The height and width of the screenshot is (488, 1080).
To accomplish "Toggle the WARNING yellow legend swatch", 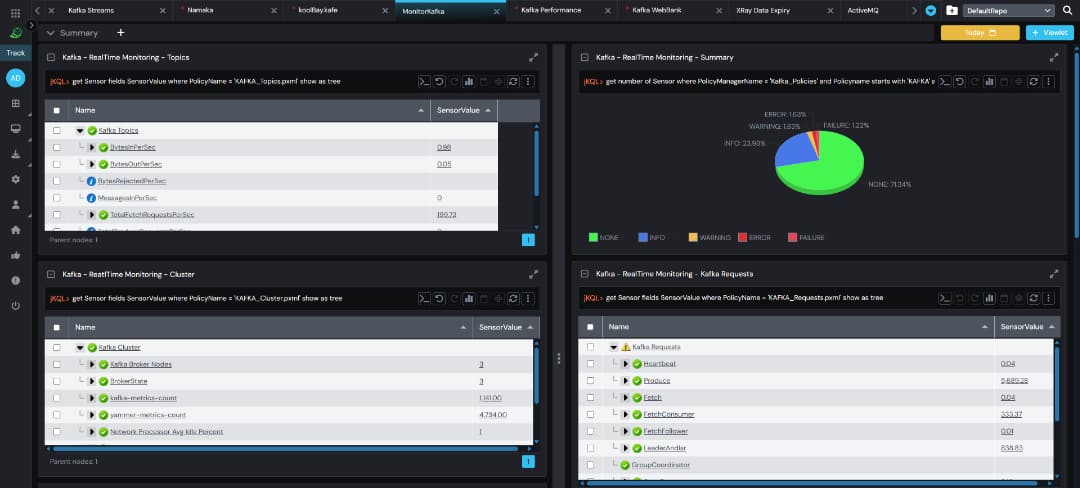I will point(693,237).
